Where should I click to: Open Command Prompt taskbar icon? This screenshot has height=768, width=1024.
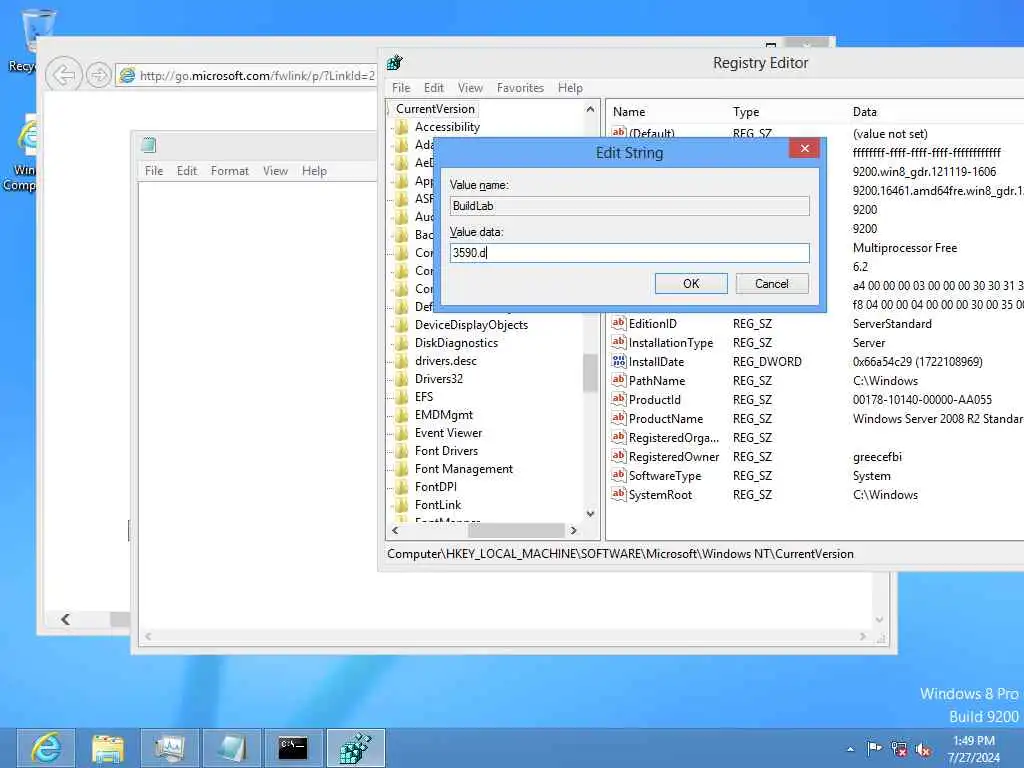293,748
